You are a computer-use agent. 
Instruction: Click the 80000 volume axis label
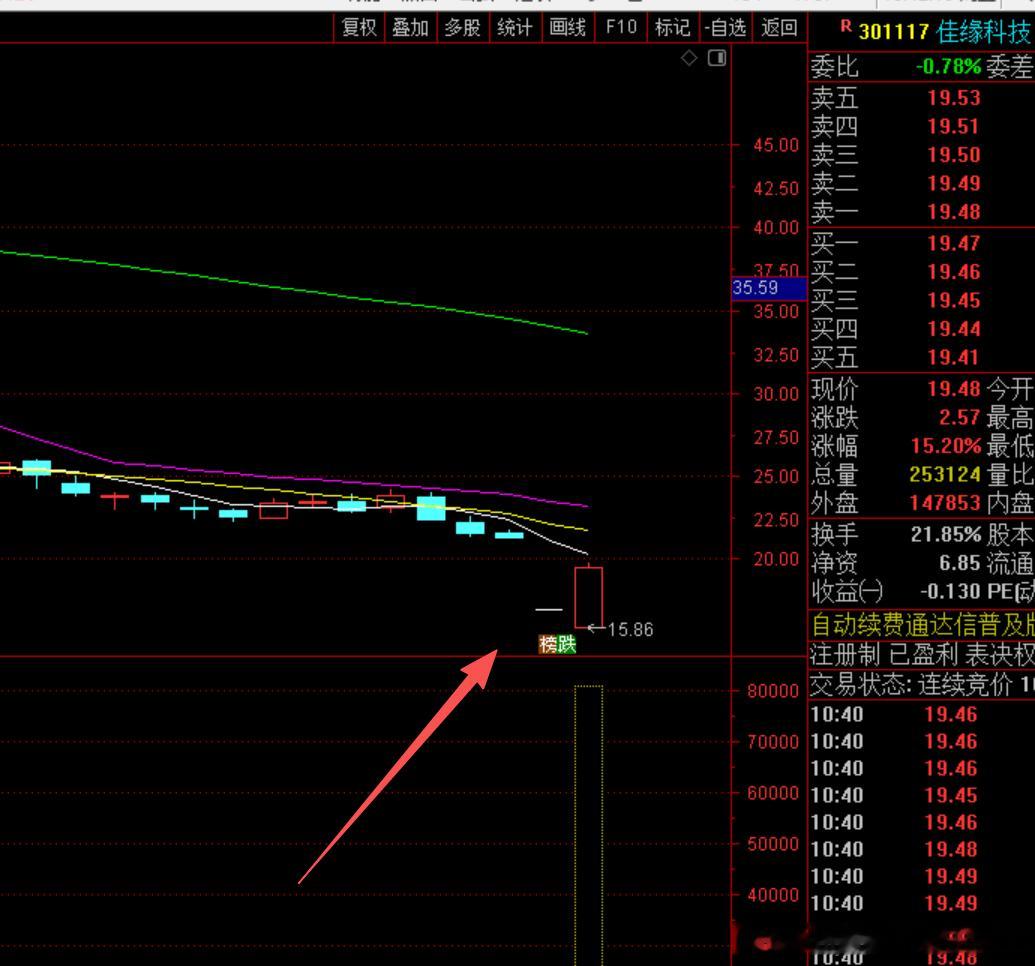772,691
